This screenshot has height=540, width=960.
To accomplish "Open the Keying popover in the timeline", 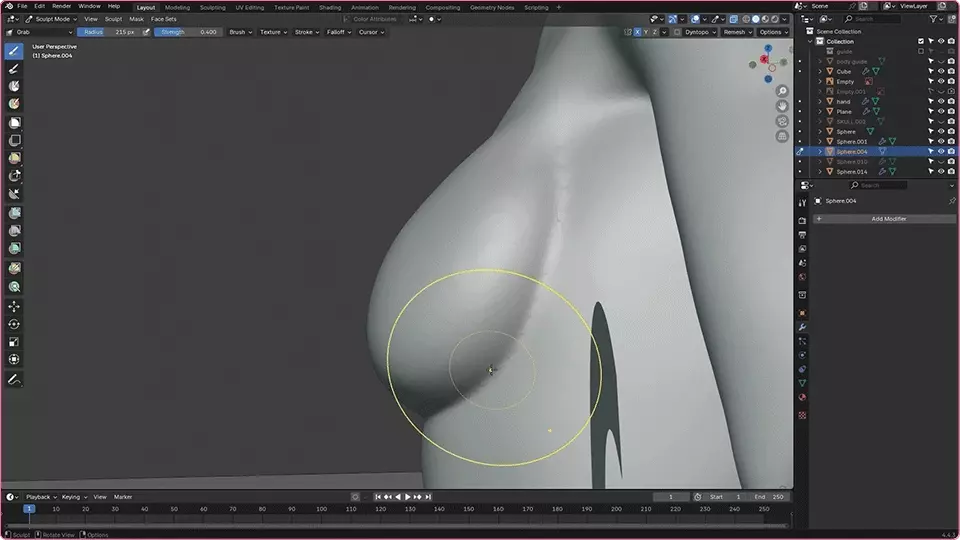I will pyautogui.click(x=74, y=497).
